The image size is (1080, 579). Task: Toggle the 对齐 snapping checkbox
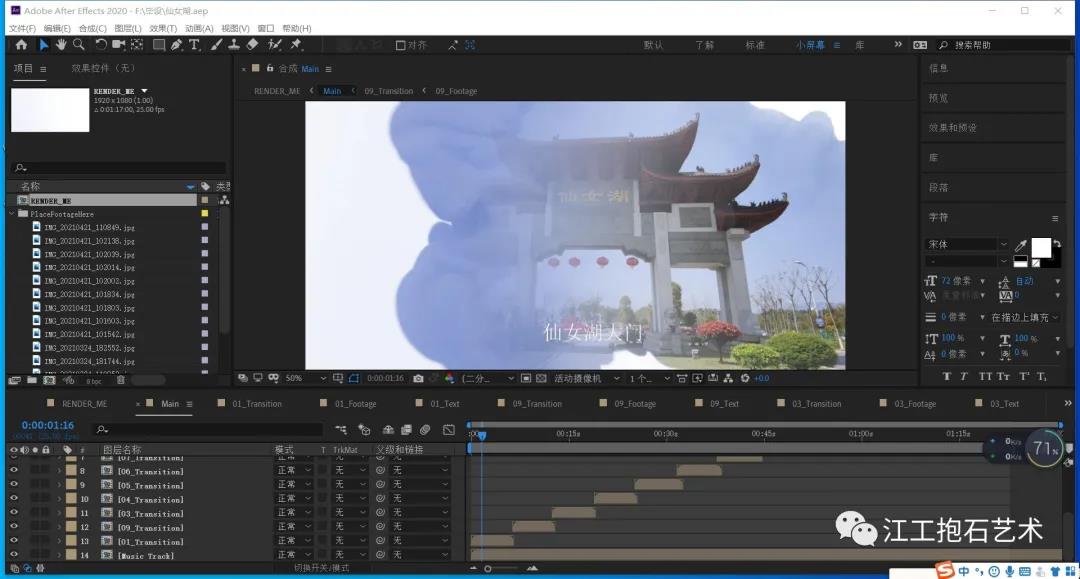point(400,45)
